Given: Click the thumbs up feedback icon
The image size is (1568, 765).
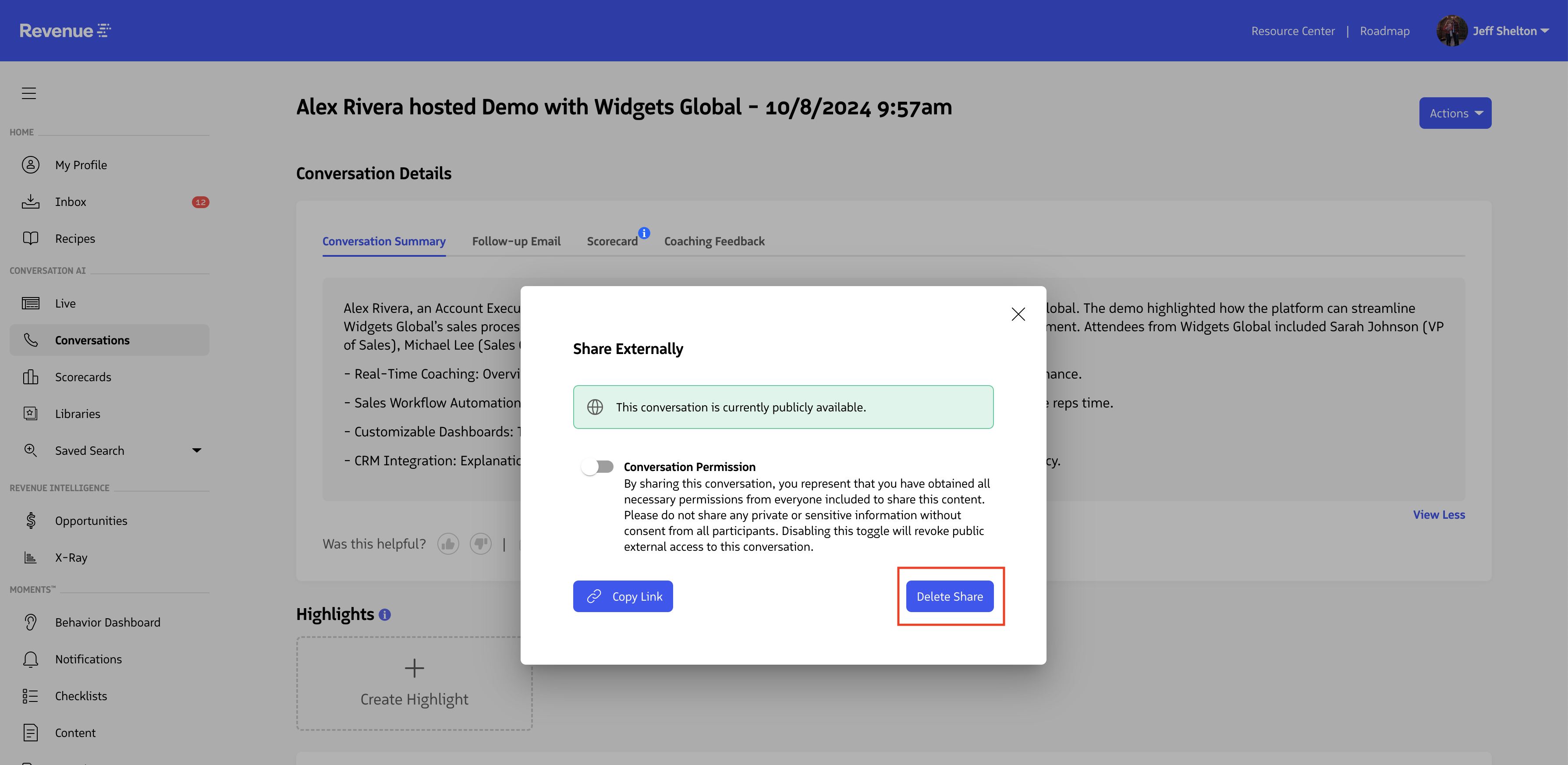Looking at the screenshot, I should 448,543.
